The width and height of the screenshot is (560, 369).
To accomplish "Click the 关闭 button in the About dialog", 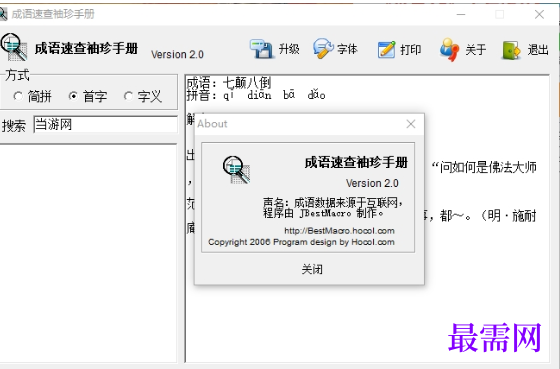I will click(x=312, y=269).
